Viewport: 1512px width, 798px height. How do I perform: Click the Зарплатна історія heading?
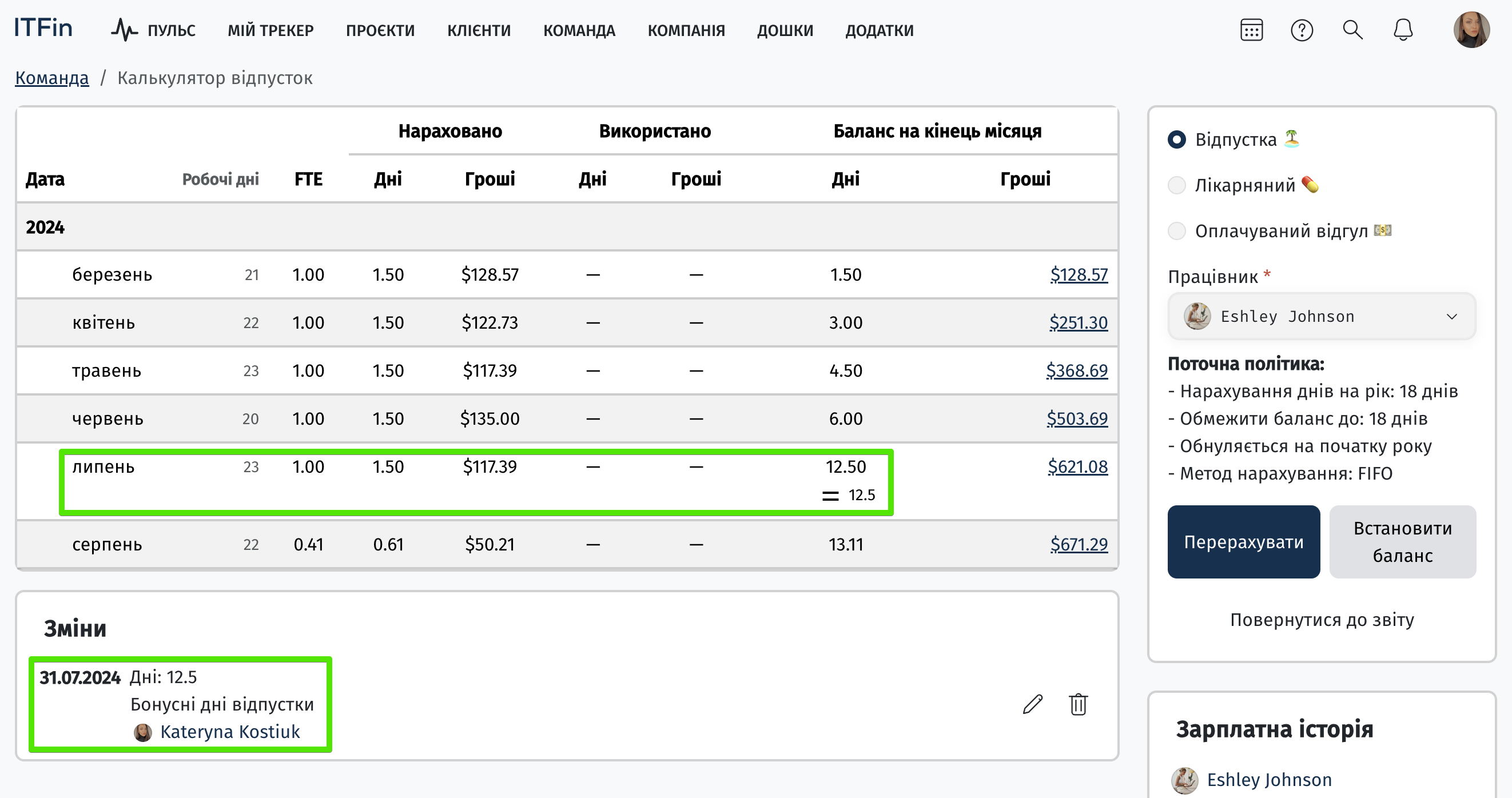point(1275,729)
